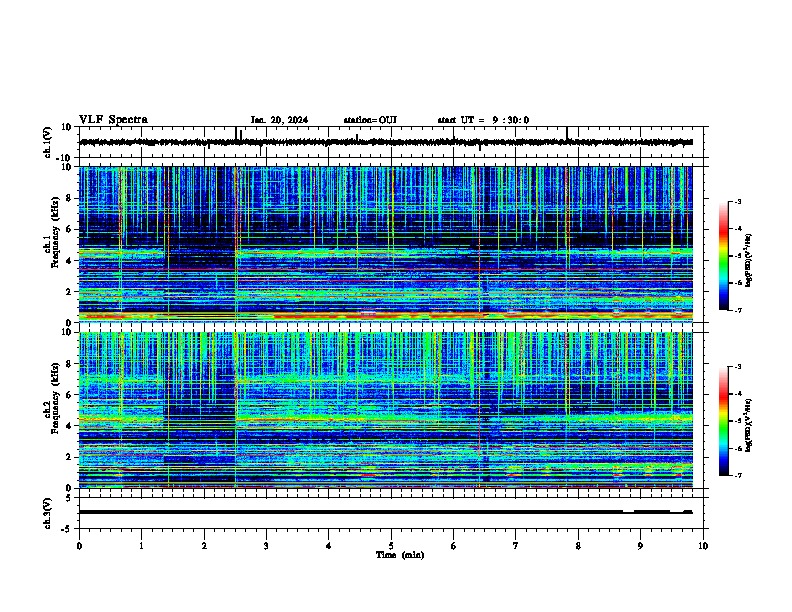Click time axis tick label "4"
792x612 pixels.
click(329, 546)
